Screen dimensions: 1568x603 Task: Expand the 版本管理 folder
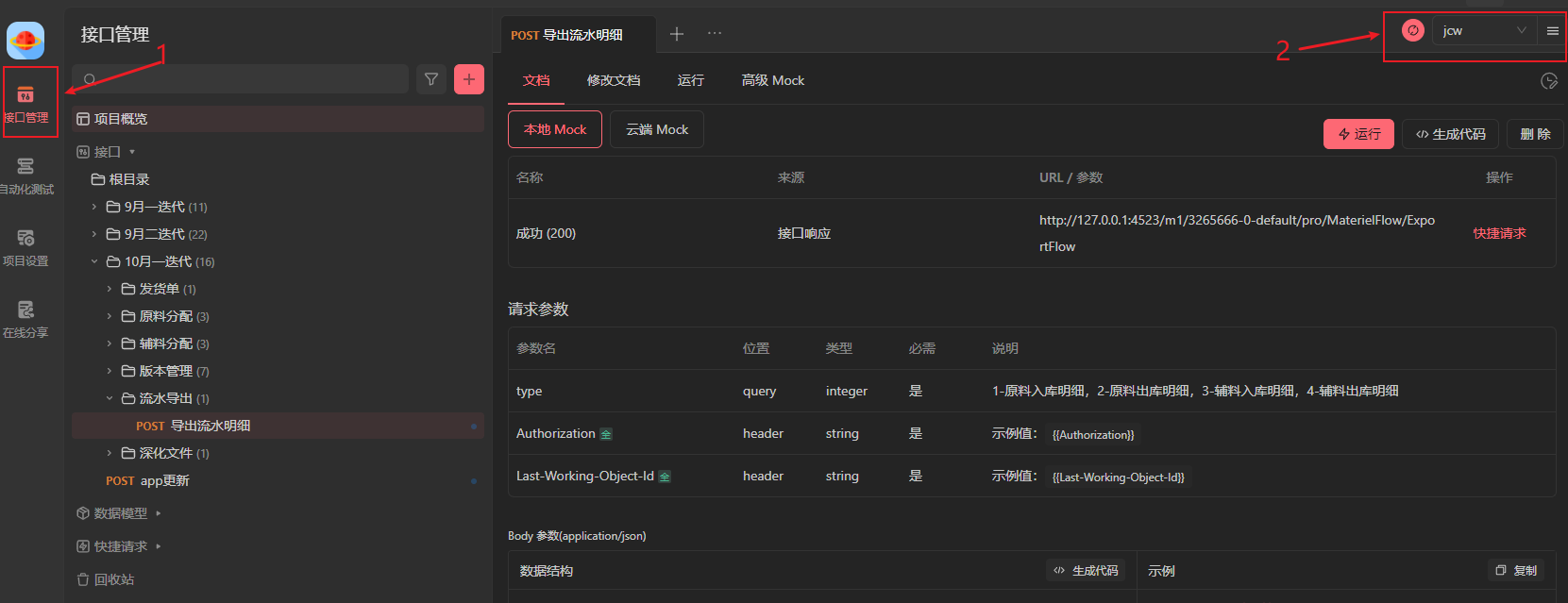coord(110,371)
